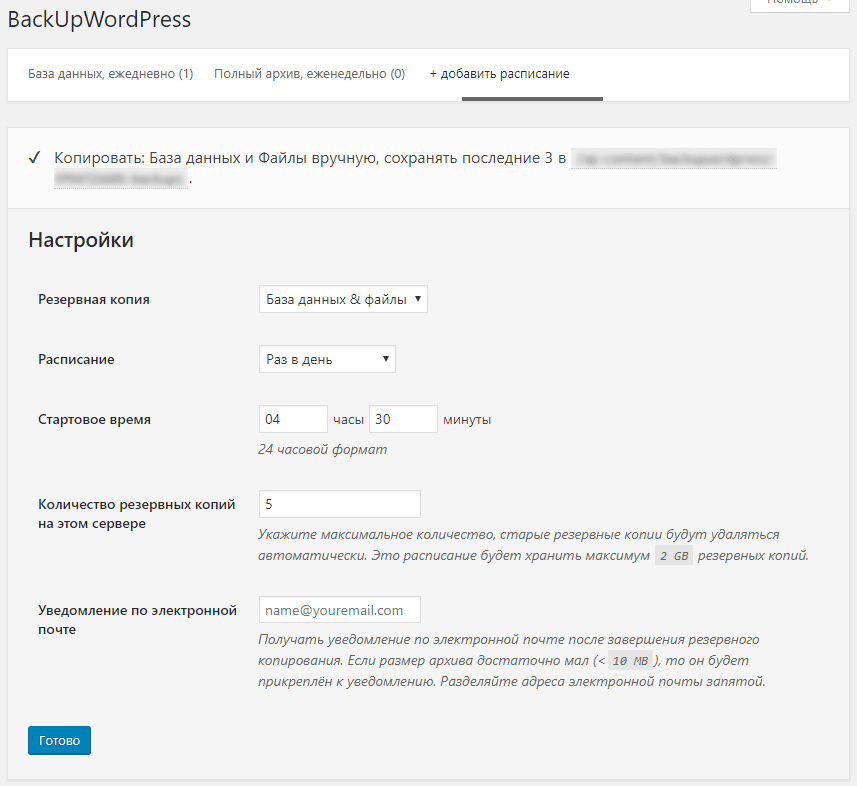
Task: Click the 2 GB size badge
Action: click(674, 556)
